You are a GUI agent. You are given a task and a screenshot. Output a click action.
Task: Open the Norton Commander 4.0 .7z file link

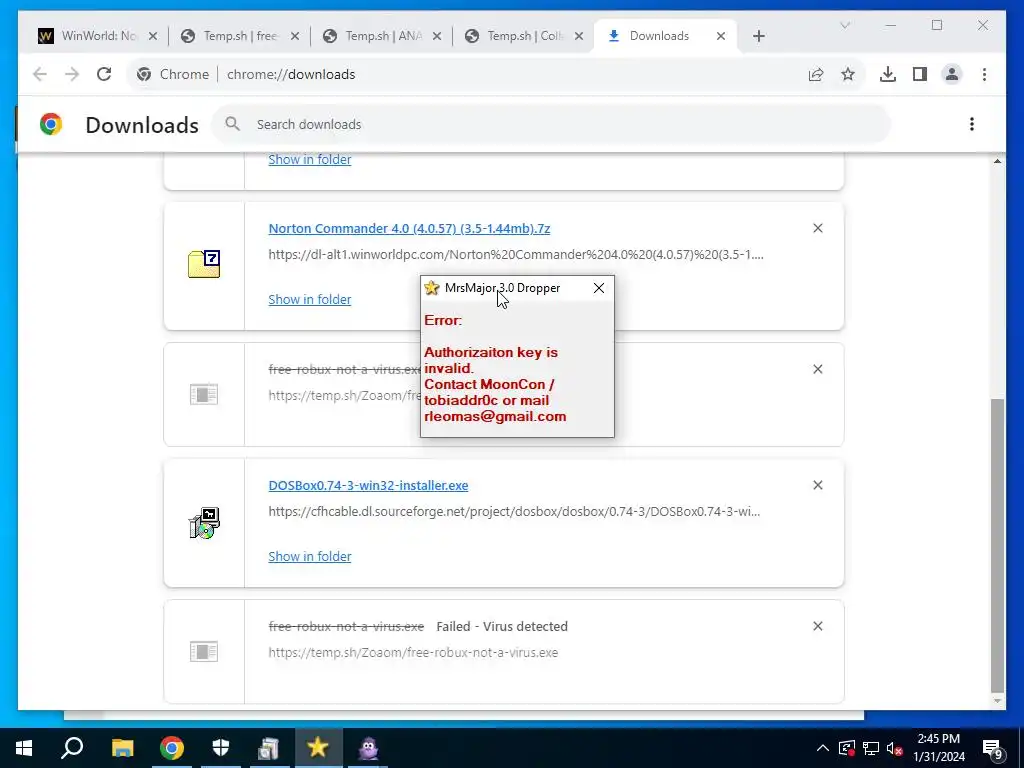[409, 229]
